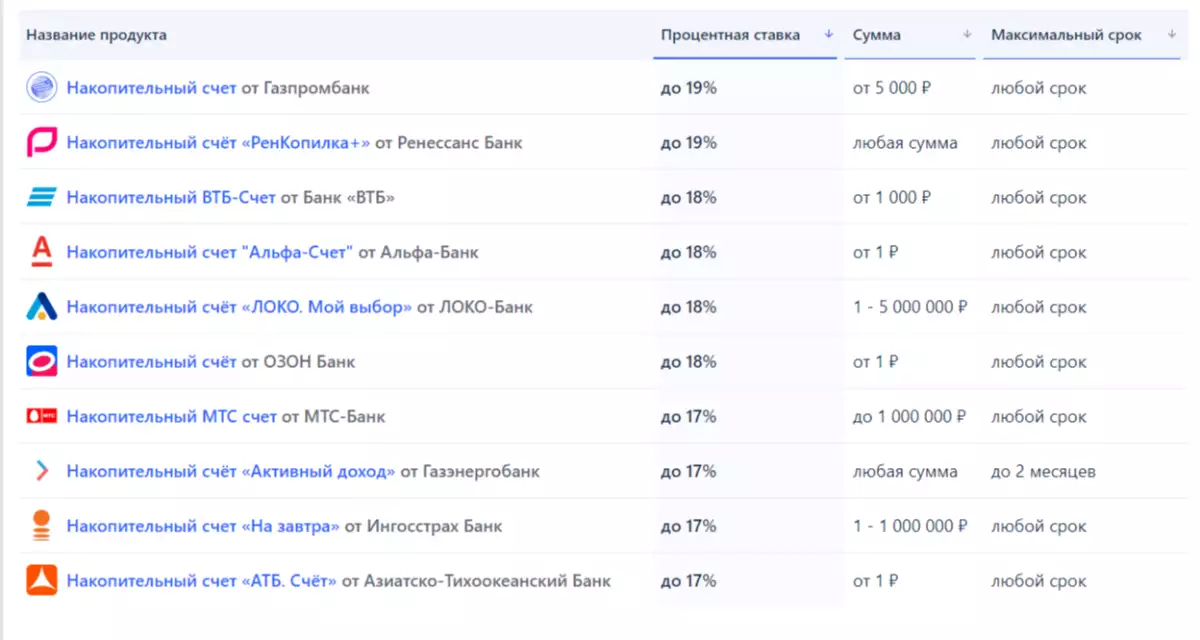This screenshot has height=640, width=1200.
Task: Click the Ренессанс Банк logo icon
Action: [x=42, y=143]
